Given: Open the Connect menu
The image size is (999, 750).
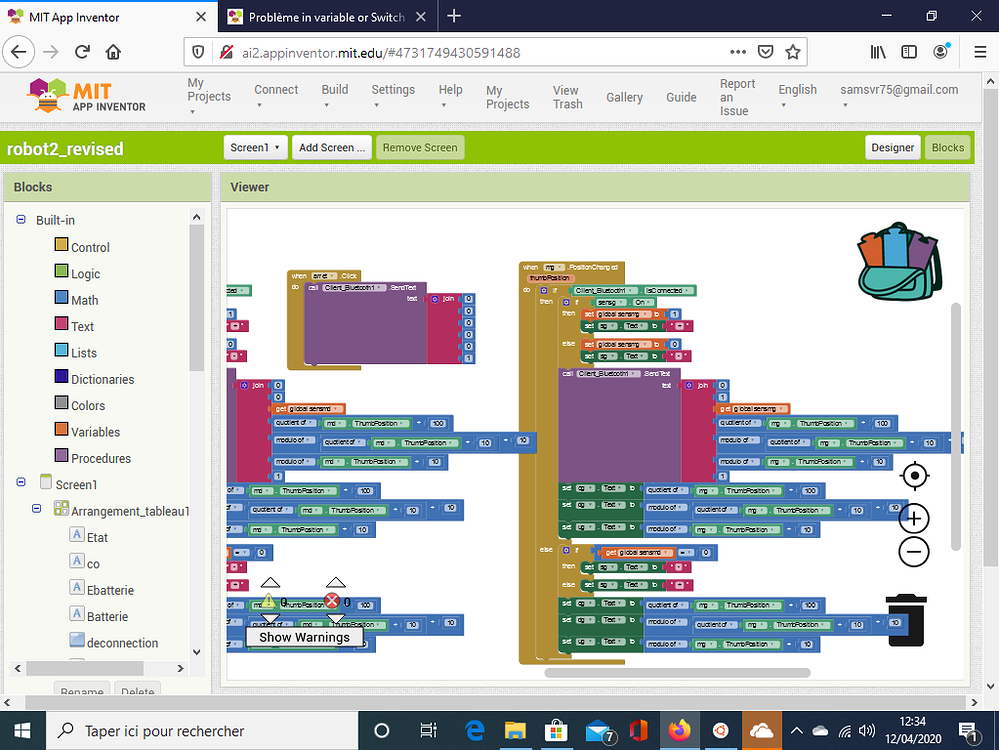Looking at the screenshot, I should [276, 89].
